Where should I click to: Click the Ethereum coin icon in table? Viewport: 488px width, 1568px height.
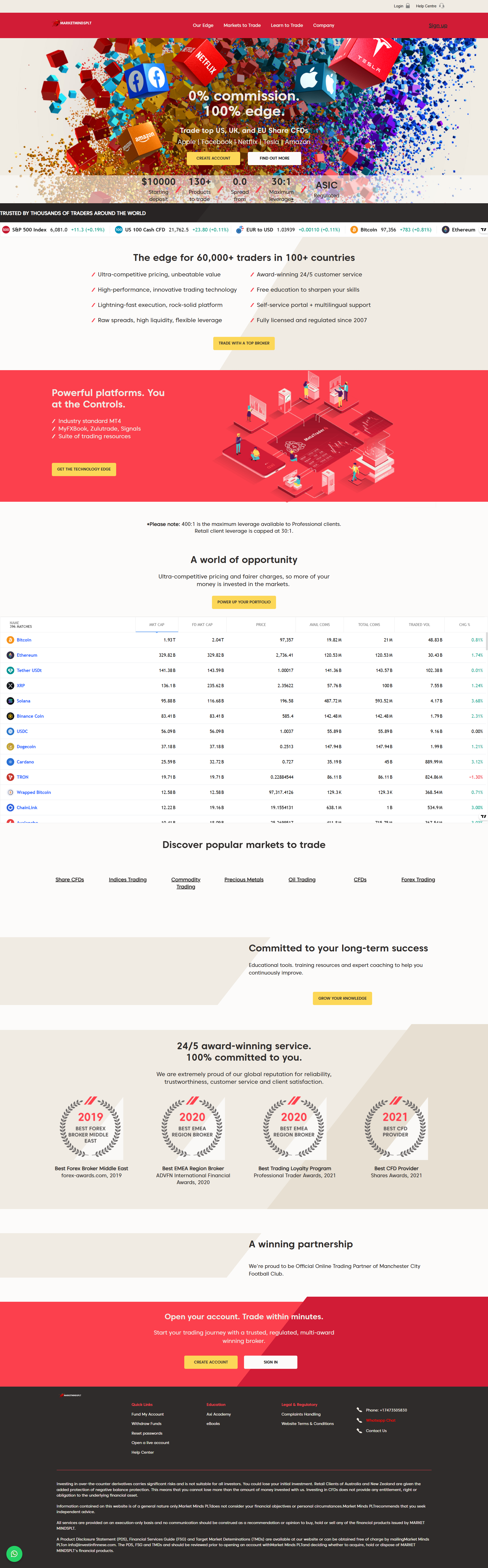click(10, 655)
